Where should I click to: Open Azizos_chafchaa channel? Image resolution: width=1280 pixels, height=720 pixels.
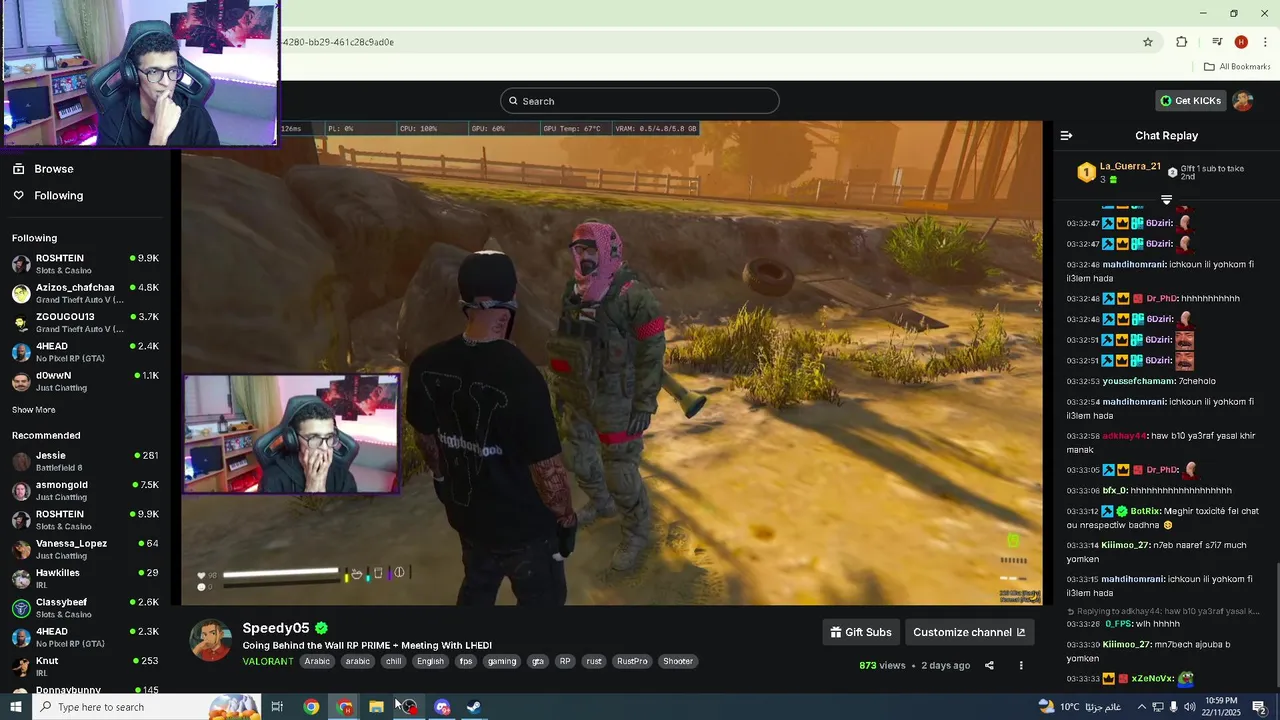click(85, 293)
